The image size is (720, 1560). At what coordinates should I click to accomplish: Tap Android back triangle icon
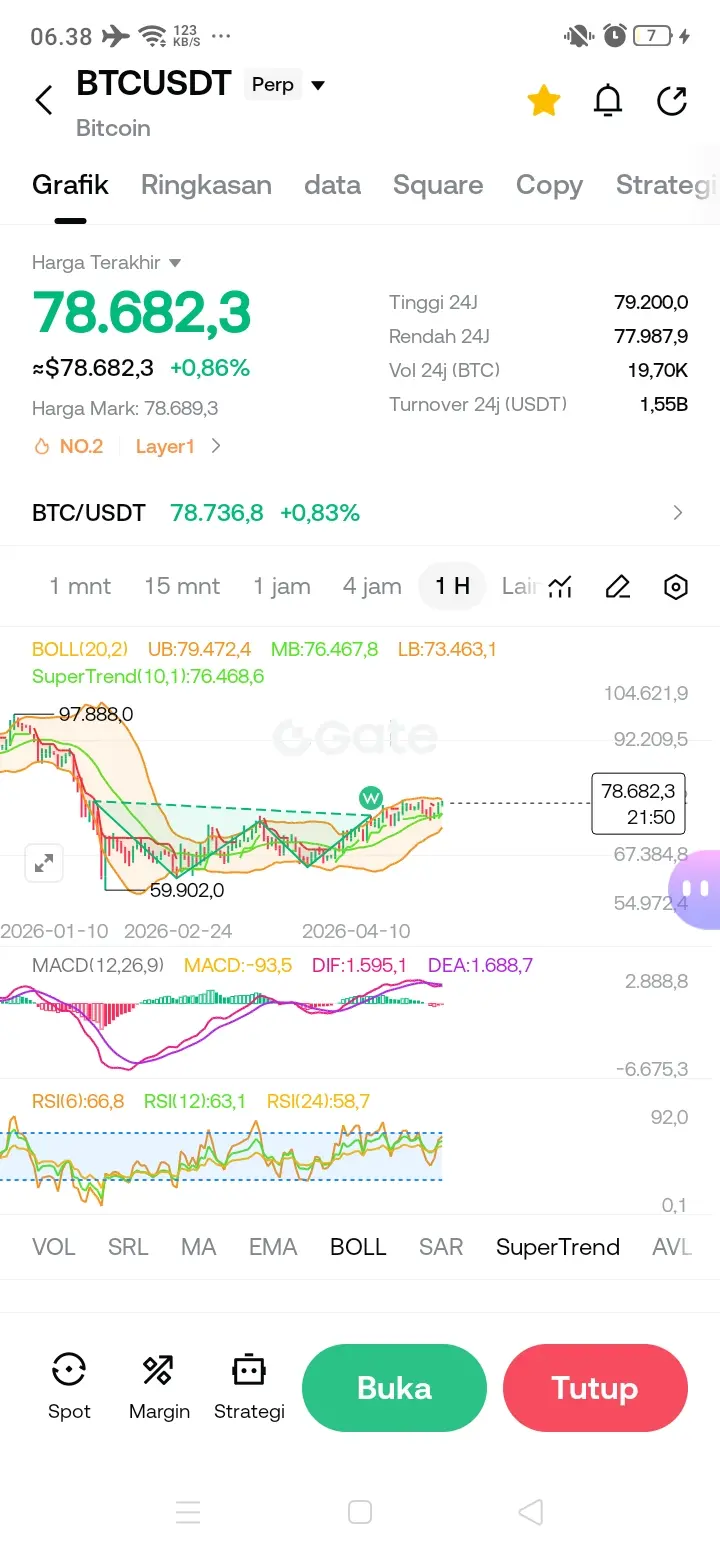(x=531, y=1512)
